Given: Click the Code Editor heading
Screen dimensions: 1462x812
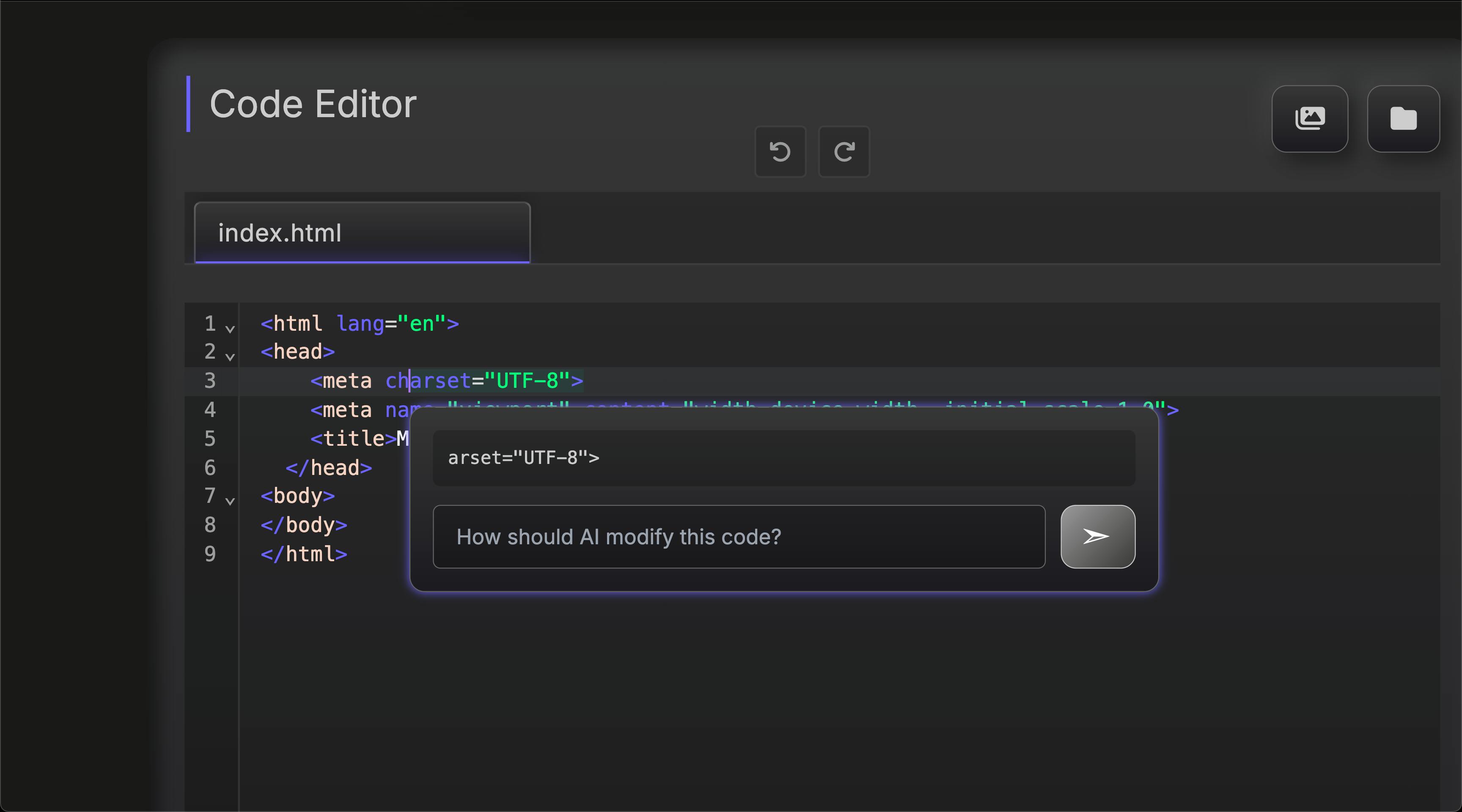Looking at the screenshot, I should pos(313,104).
